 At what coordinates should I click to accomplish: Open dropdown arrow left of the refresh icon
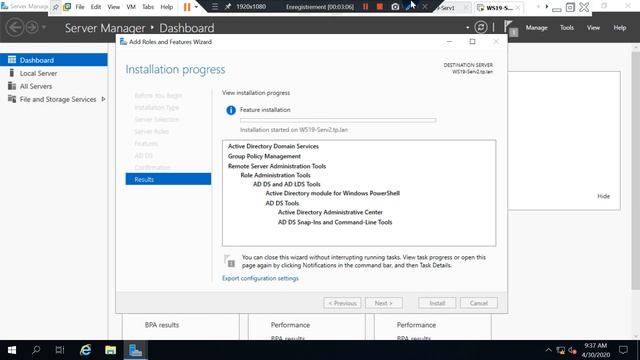[x=468, y=28]
